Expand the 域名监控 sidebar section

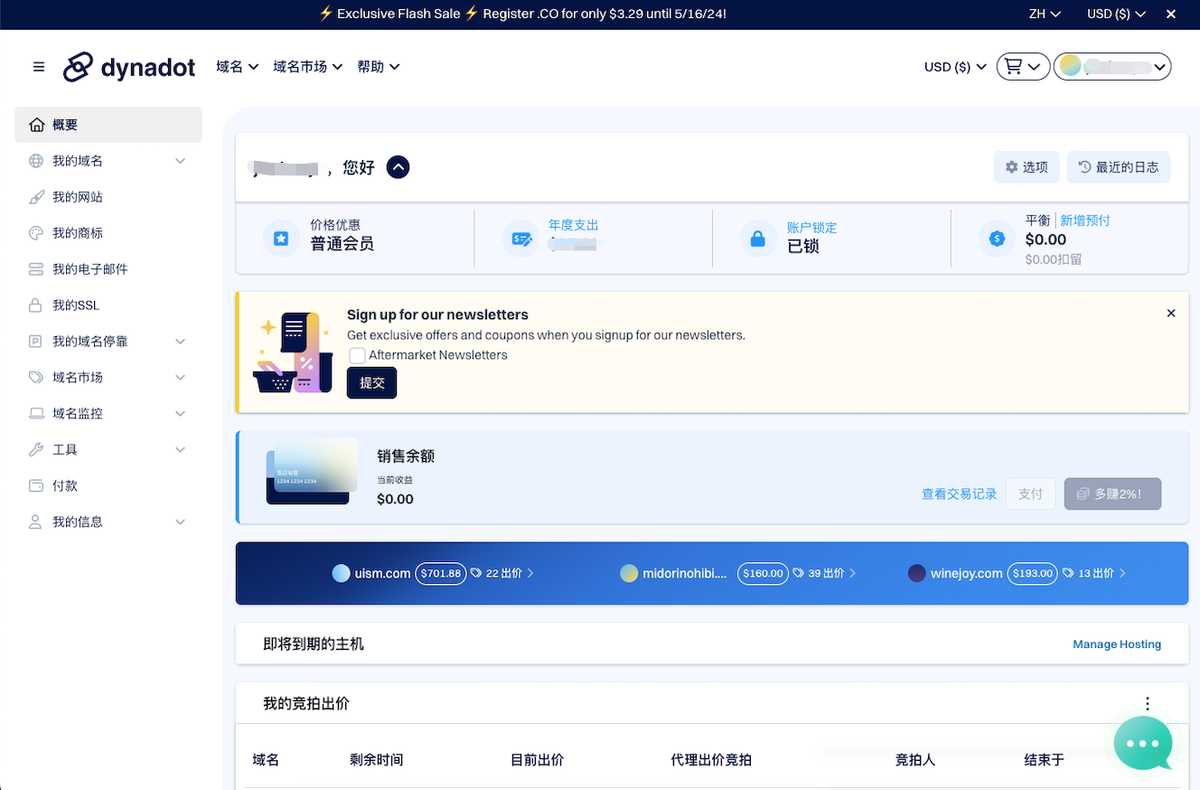click(180, 413)
